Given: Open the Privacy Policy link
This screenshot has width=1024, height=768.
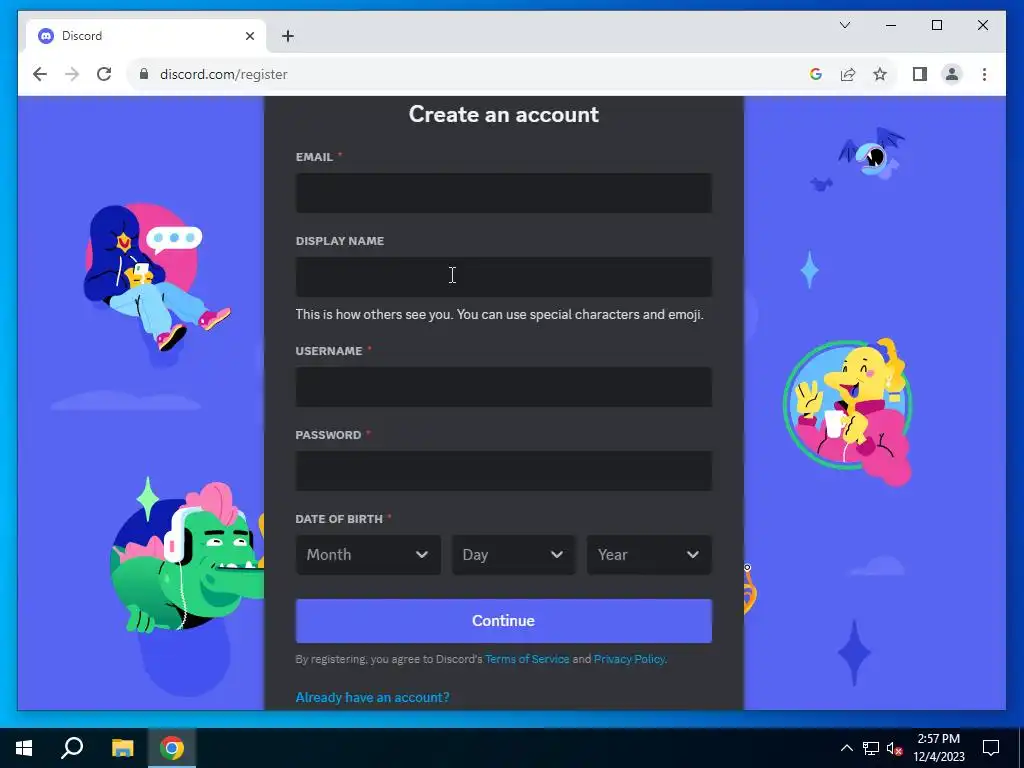Looking at the screenshot, I should [629, 659].
